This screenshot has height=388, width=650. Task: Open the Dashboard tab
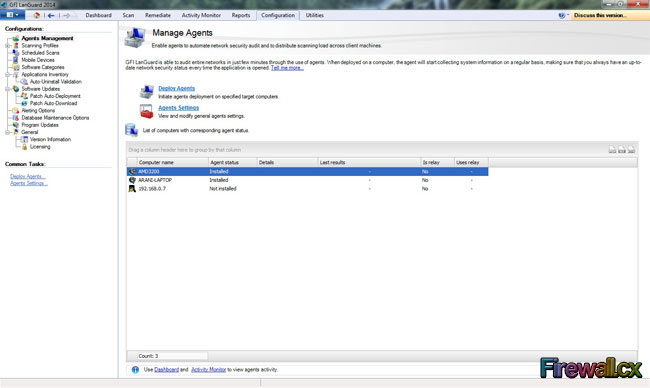pyautogui.click(x=98, y=15)
